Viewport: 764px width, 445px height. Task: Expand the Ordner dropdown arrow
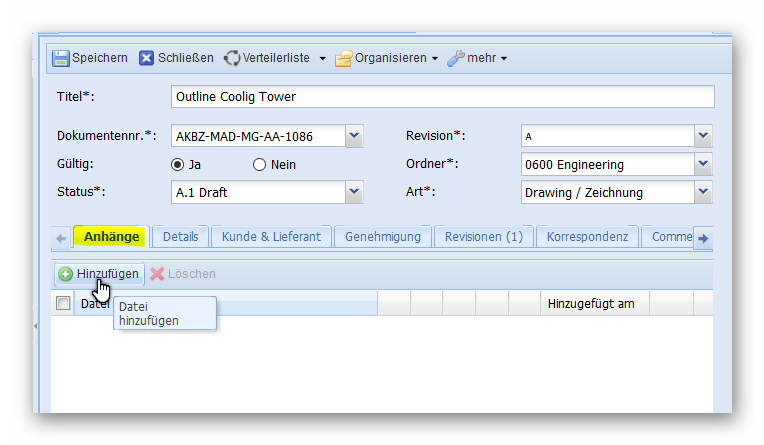point(703,165)
